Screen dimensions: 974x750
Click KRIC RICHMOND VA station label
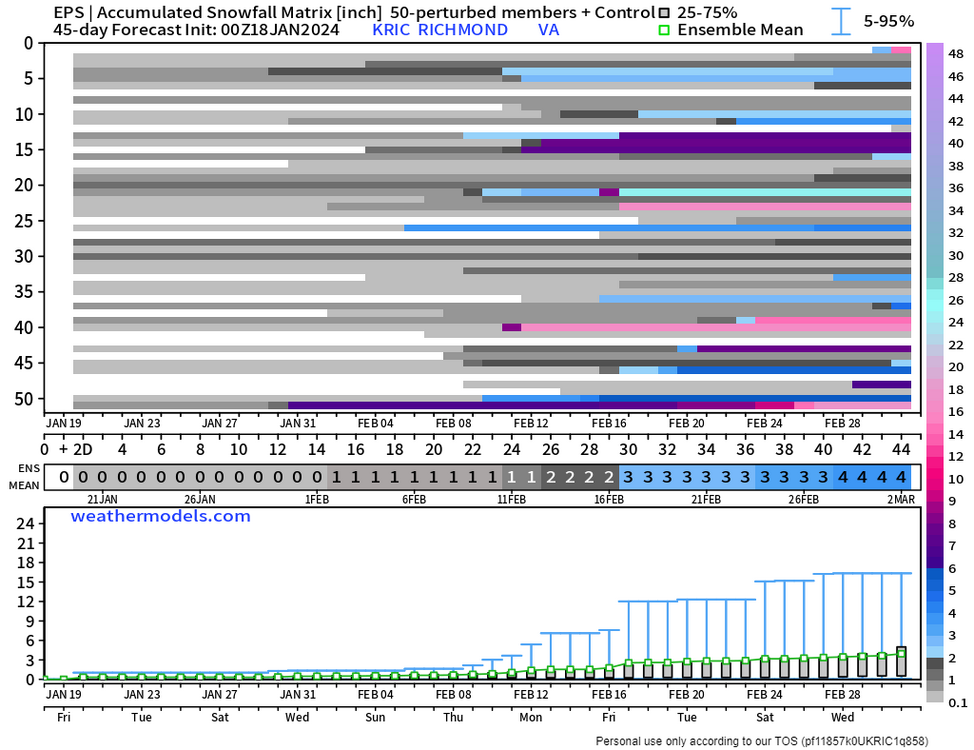[x=465, y=29]
